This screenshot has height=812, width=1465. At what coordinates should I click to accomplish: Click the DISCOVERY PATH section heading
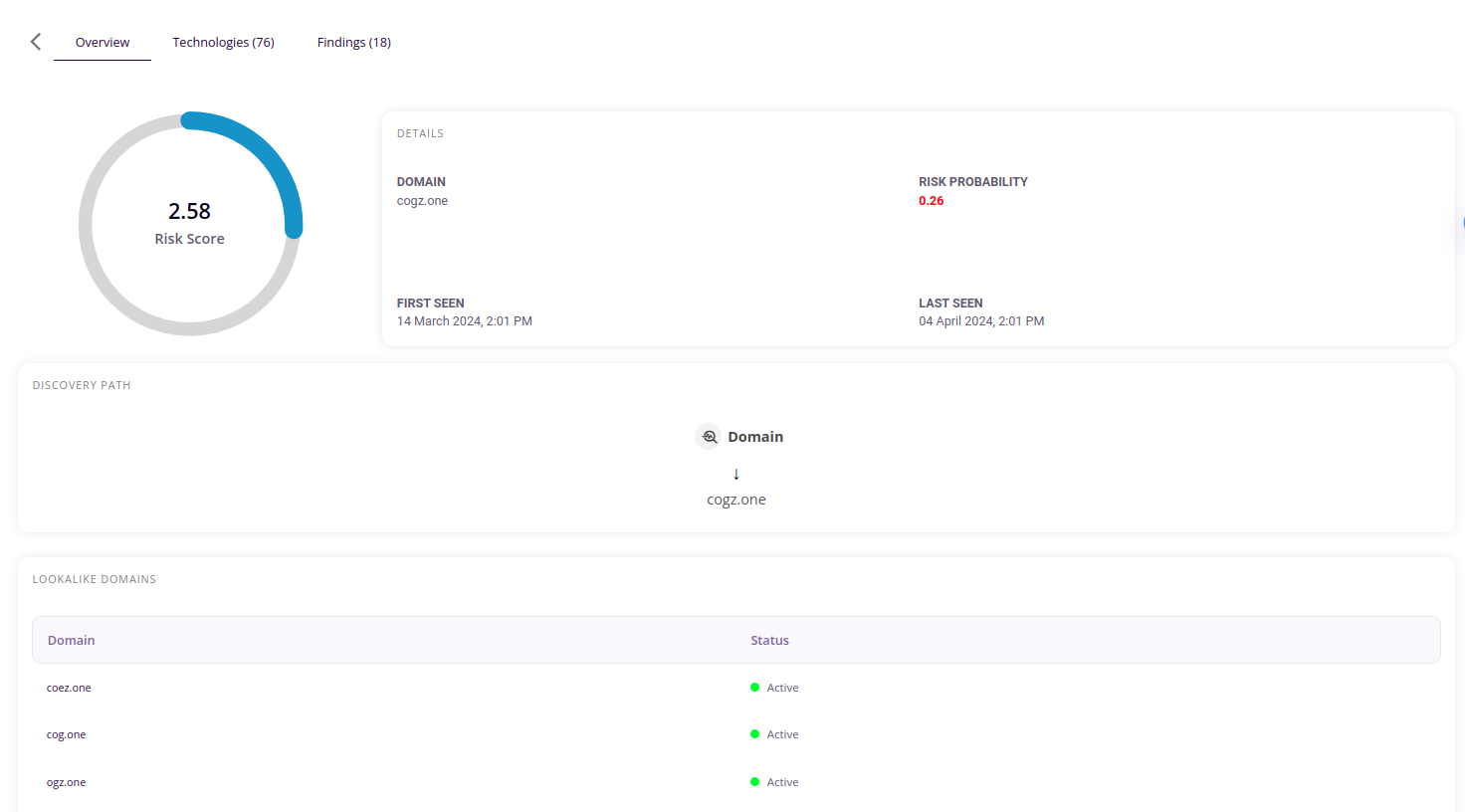pos(82,385)
